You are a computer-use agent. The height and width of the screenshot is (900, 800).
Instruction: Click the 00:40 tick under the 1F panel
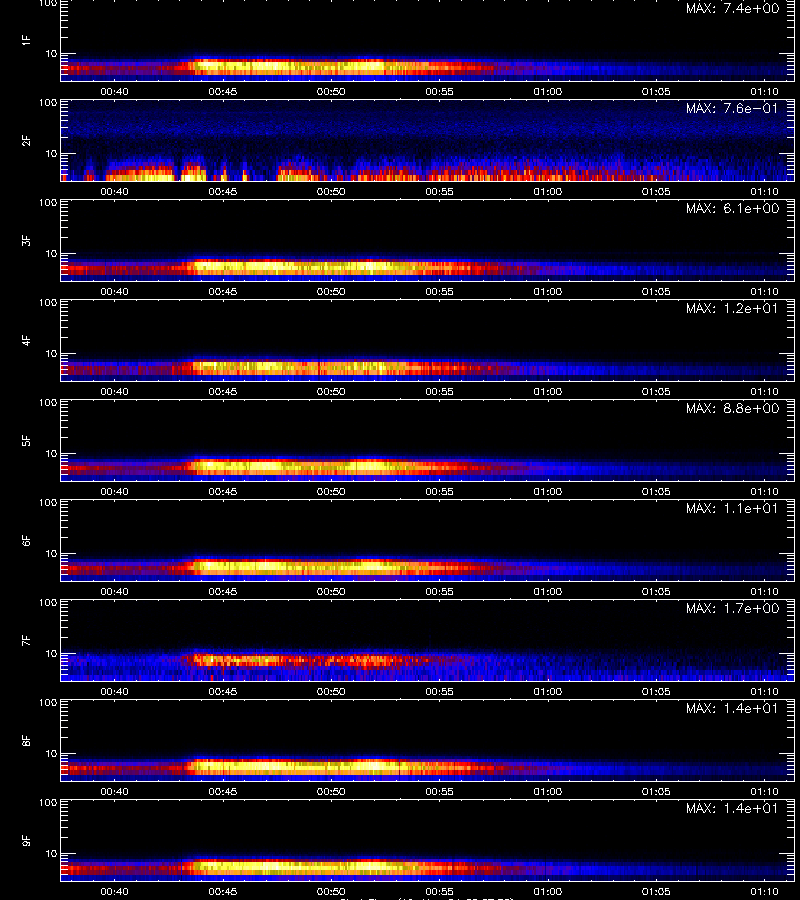click(x=114, y=92)
